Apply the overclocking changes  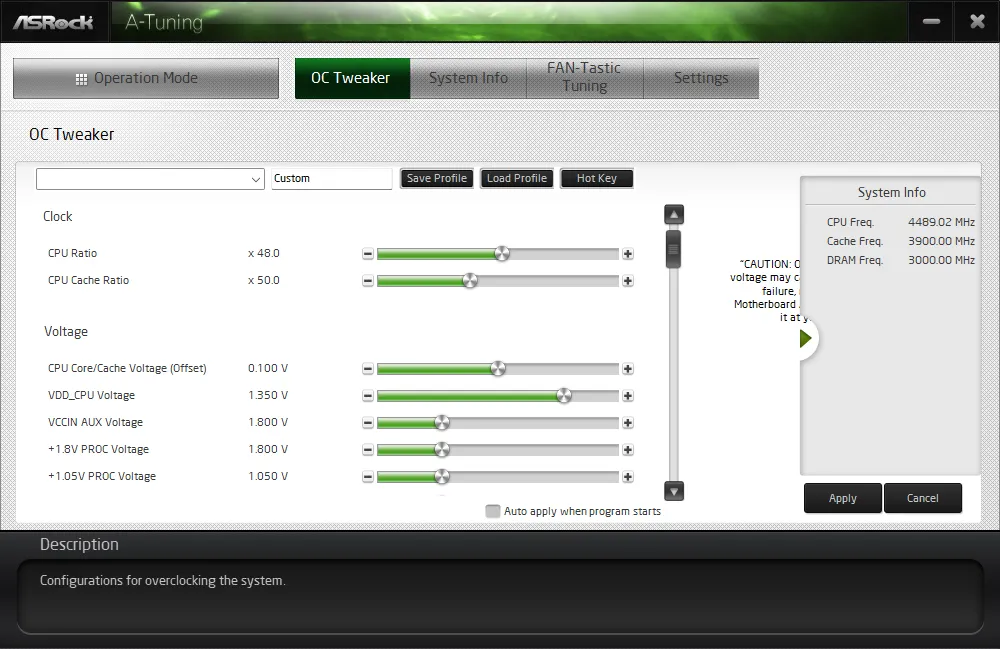pyautogui.click(x=842, y=498)
